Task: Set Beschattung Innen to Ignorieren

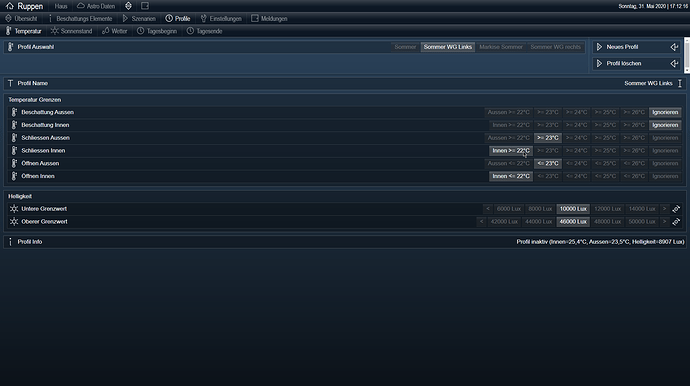Action: pyautogui.click(x=665, y=125)
